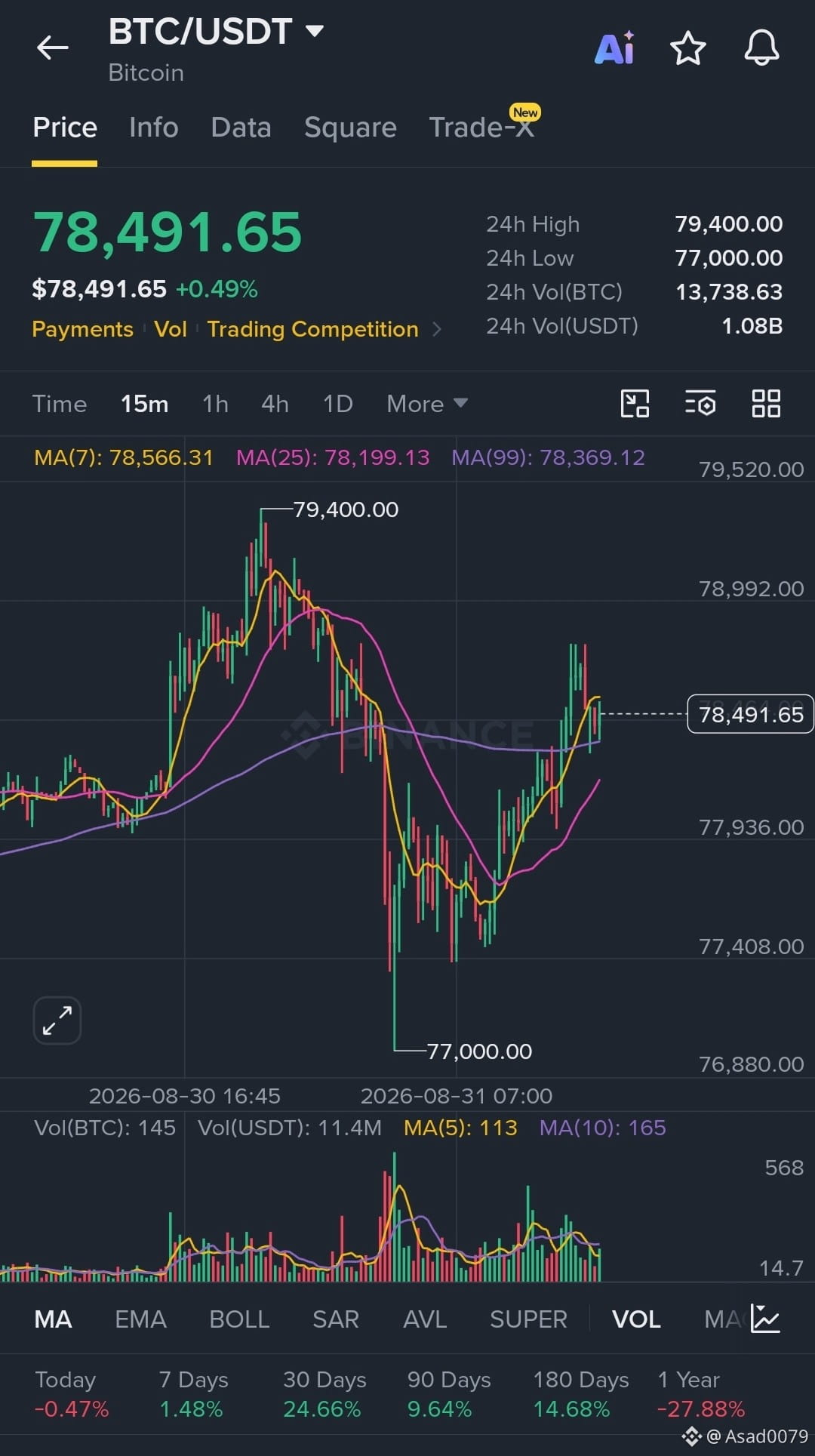Switch to the Data tab

click(x=241, y=128)
